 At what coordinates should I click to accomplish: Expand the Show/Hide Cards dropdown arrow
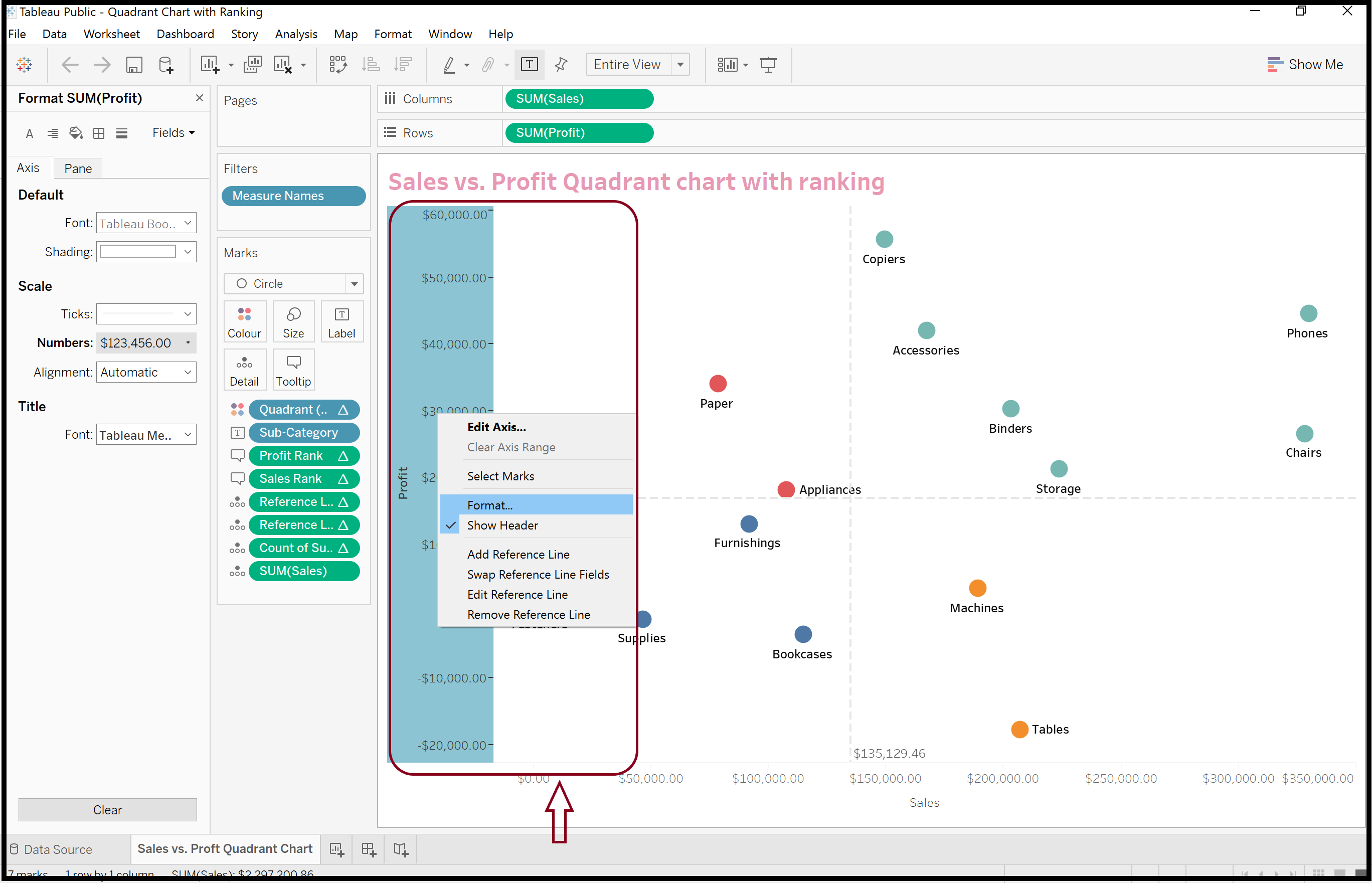[745, 65]
